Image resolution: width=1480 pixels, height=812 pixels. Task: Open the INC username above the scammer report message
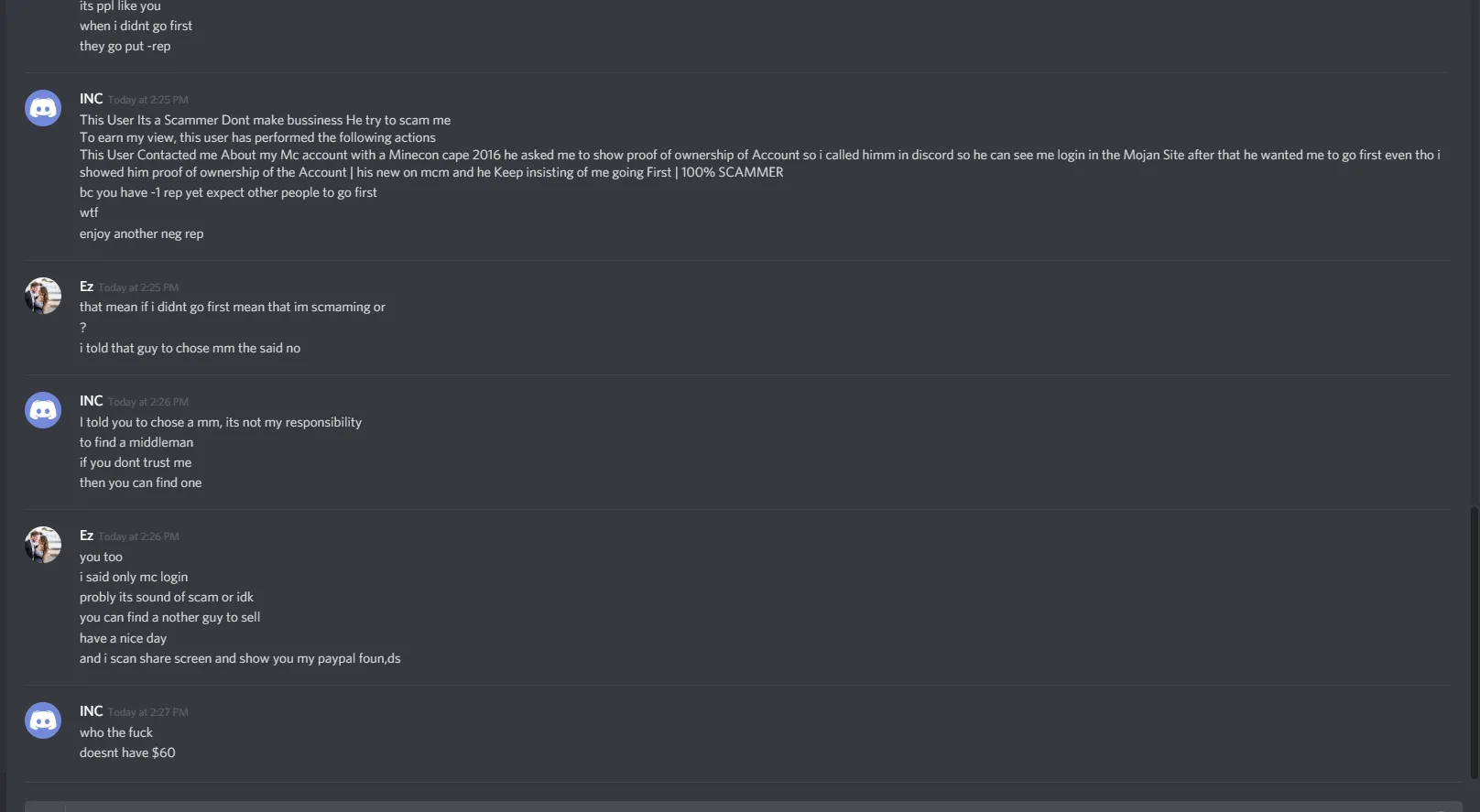click(91, 99)
